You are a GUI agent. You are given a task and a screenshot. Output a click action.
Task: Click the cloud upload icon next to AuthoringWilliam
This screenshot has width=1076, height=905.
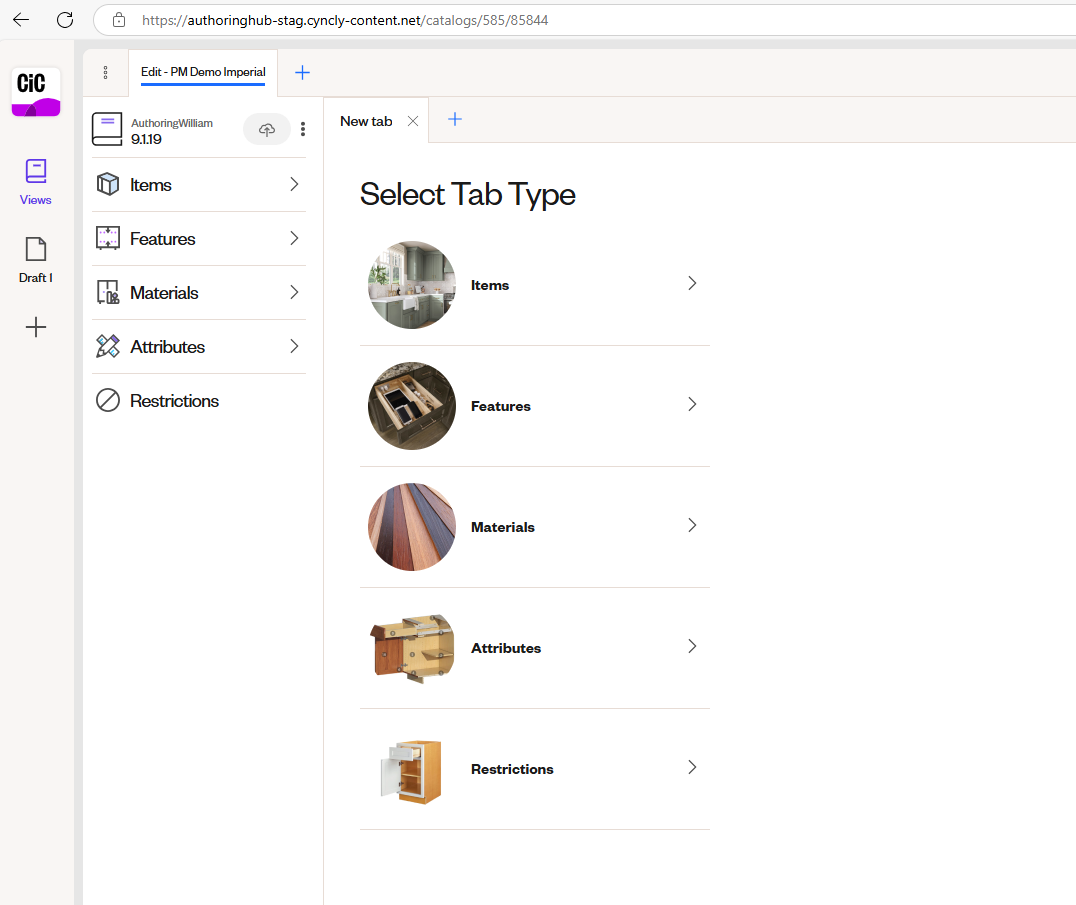click(x=266, y=129)
